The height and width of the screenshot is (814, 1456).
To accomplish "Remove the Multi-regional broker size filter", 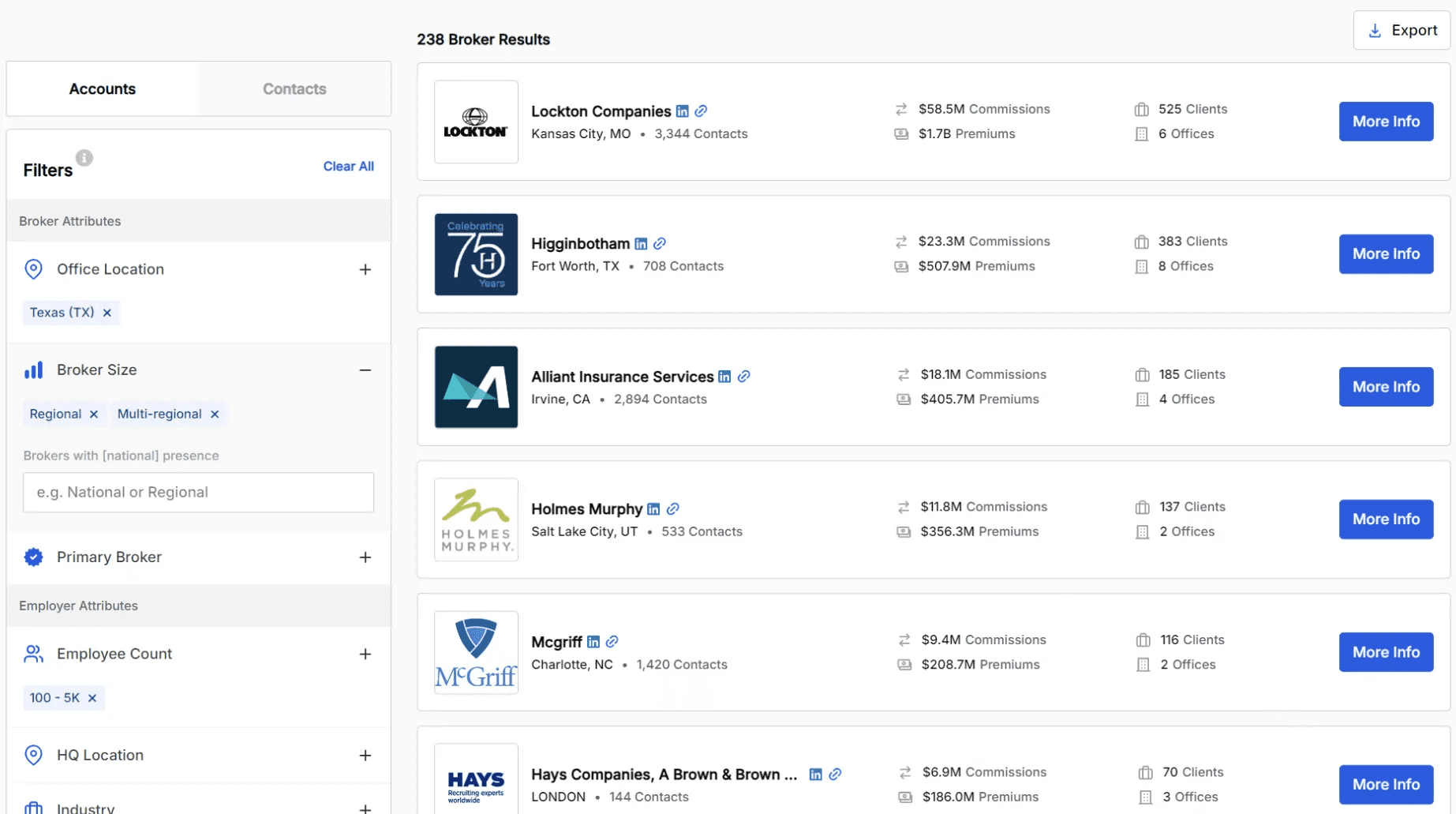I will tap(214, 414).
